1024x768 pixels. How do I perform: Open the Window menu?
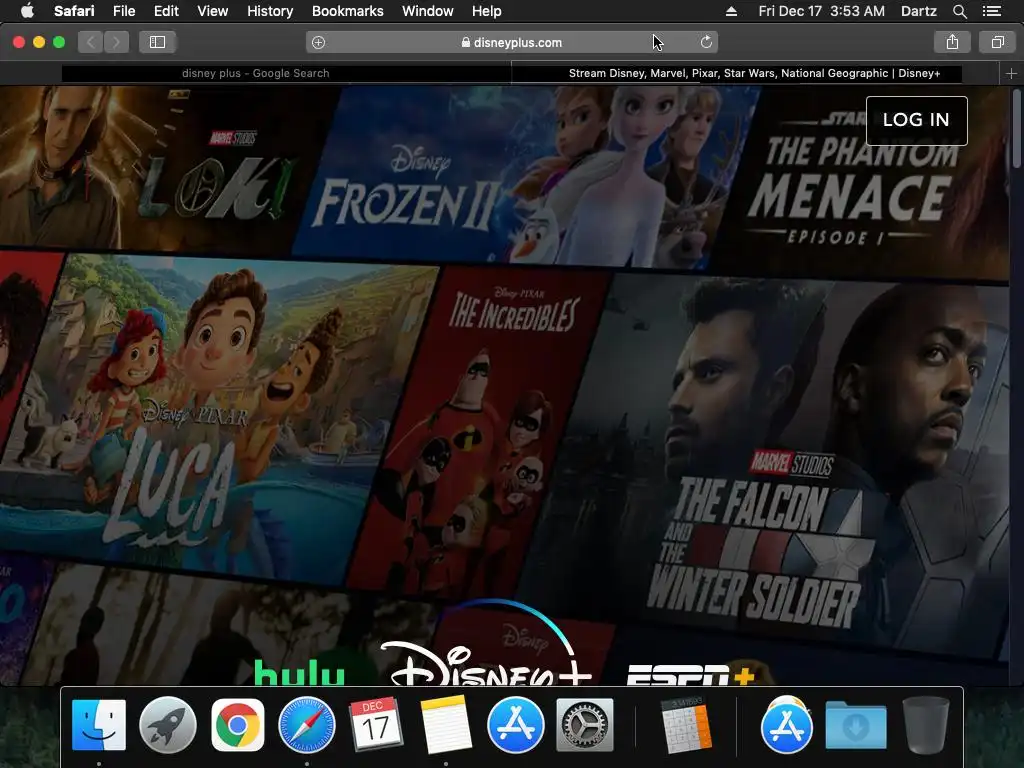click(427, 11)
